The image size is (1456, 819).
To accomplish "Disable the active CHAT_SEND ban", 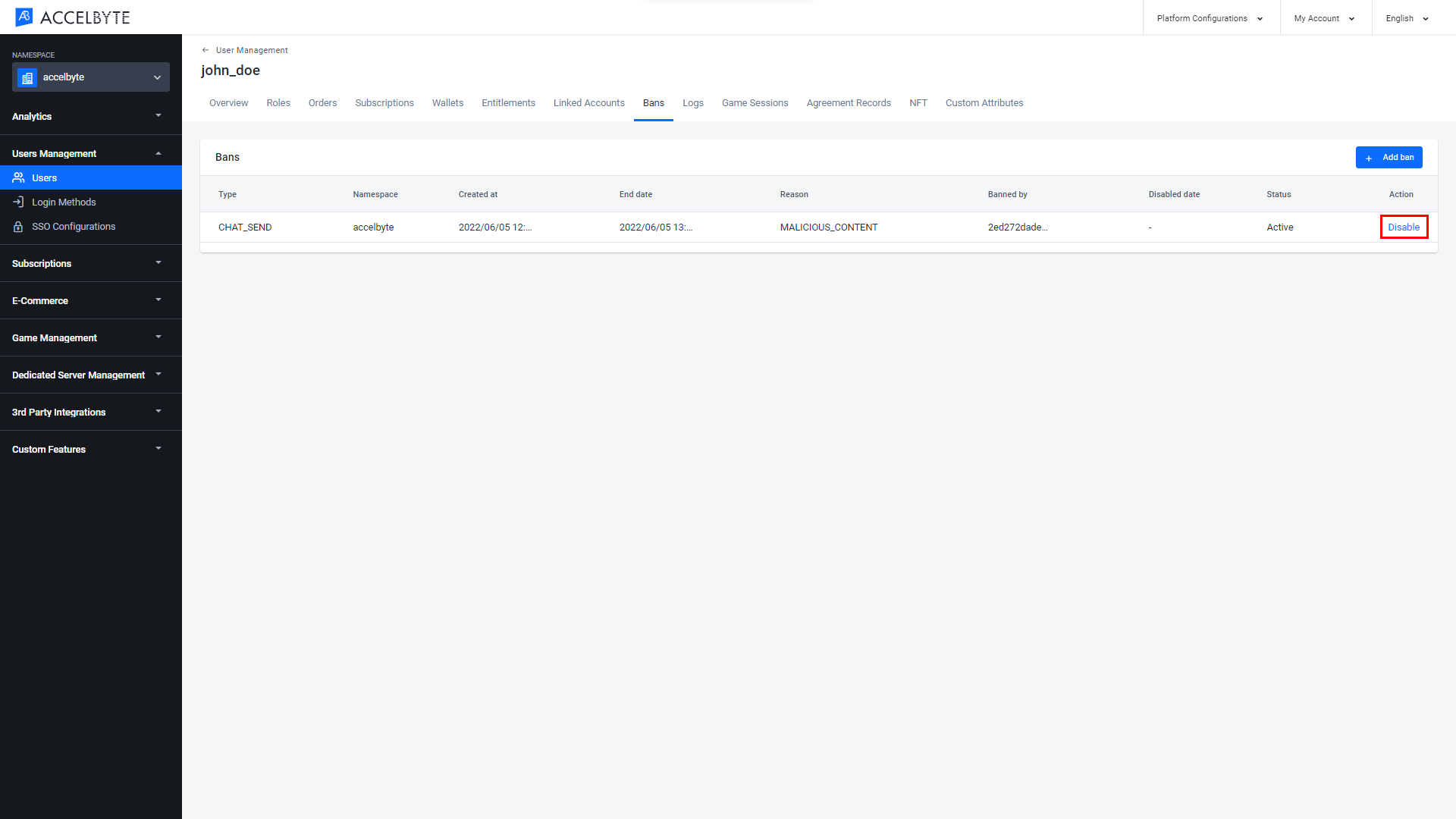I will point(1404,227).
